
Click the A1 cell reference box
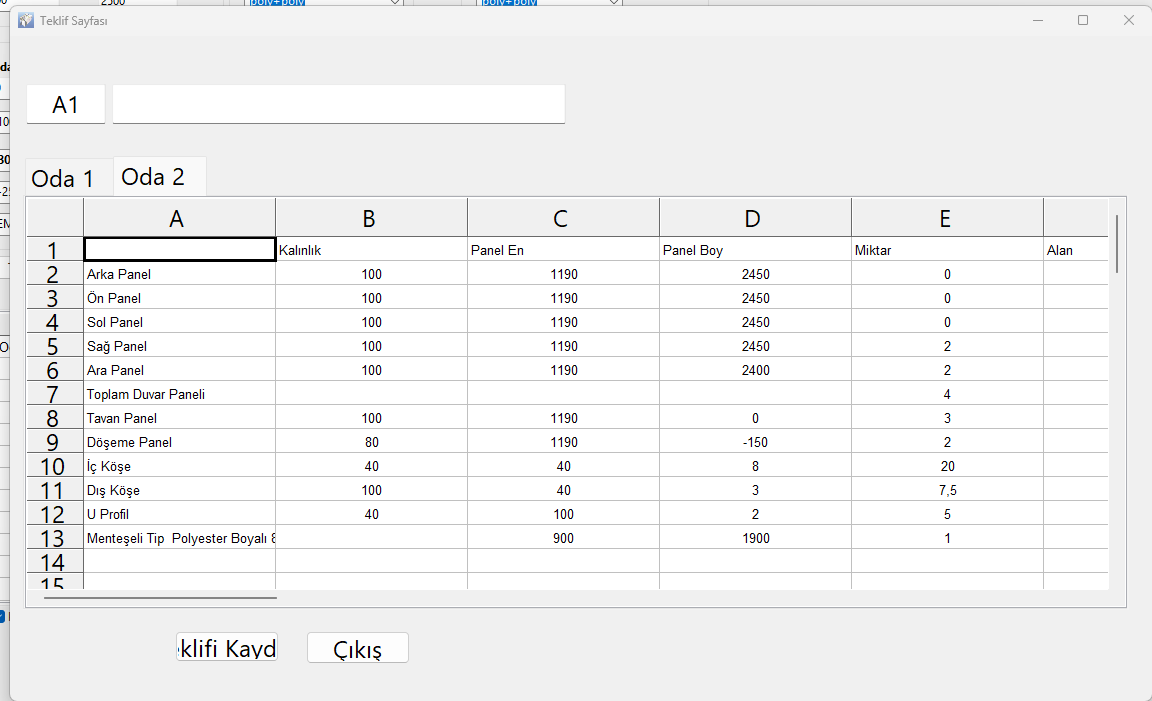pyautogui.click(x=65, y=103)
